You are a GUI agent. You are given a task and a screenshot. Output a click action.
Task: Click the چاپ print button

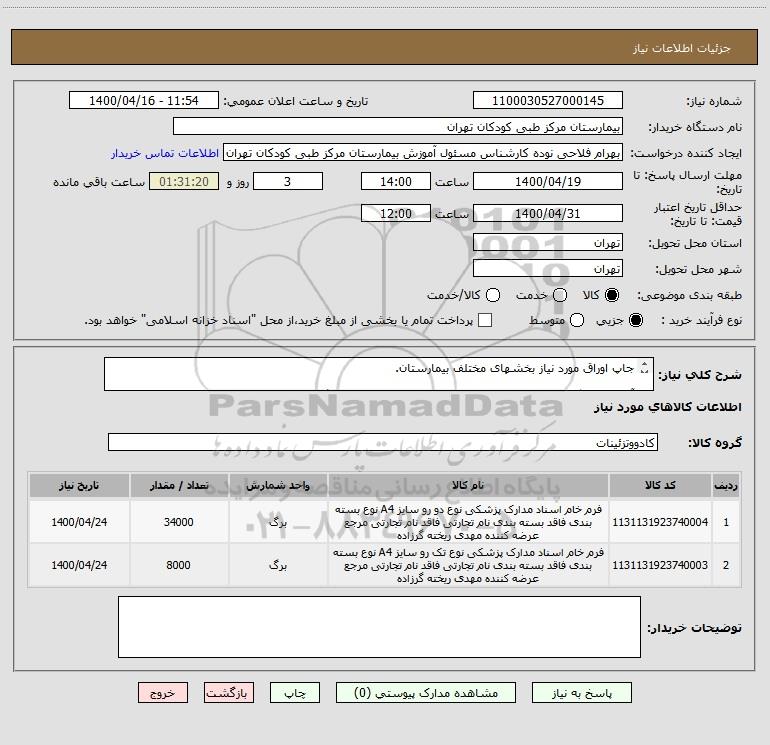coord(295,693)
